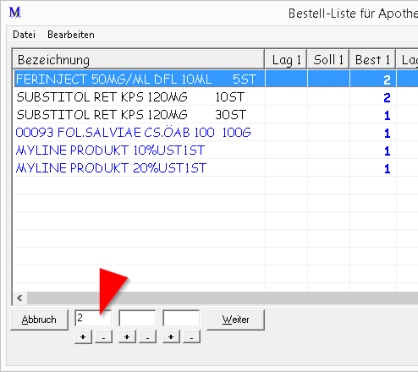Click the Best 1 column header
This screenshot has width=418, height=372.
pyautogui.click(x=372, y=60)
